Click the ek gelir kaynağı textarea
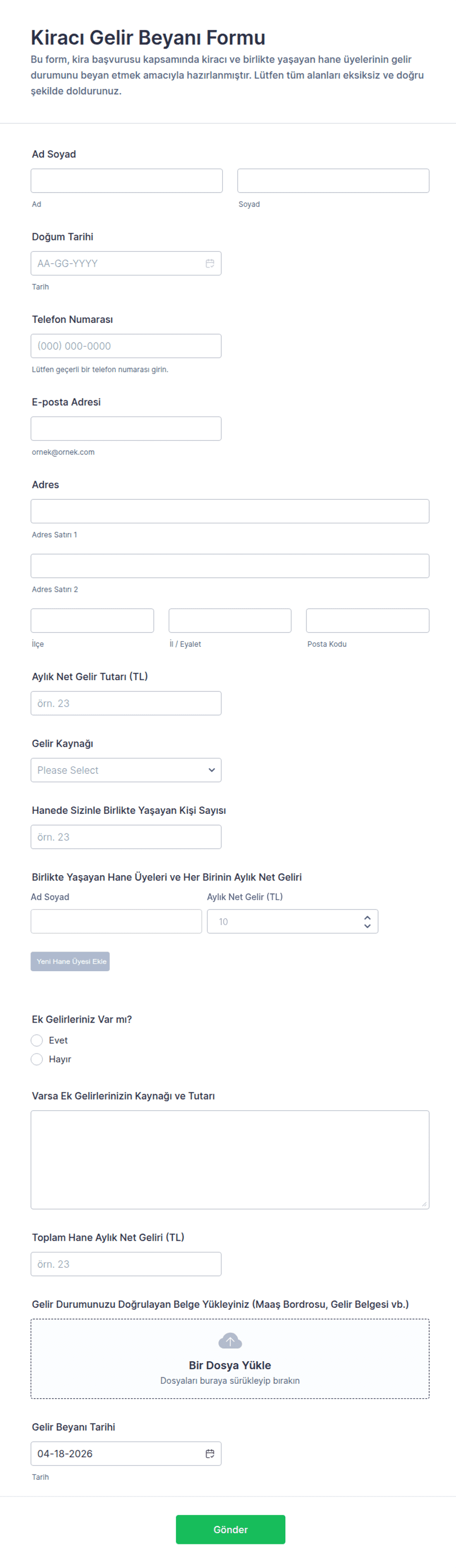The height and width of the screenshot is (1568, 456). pos(229,1159)
